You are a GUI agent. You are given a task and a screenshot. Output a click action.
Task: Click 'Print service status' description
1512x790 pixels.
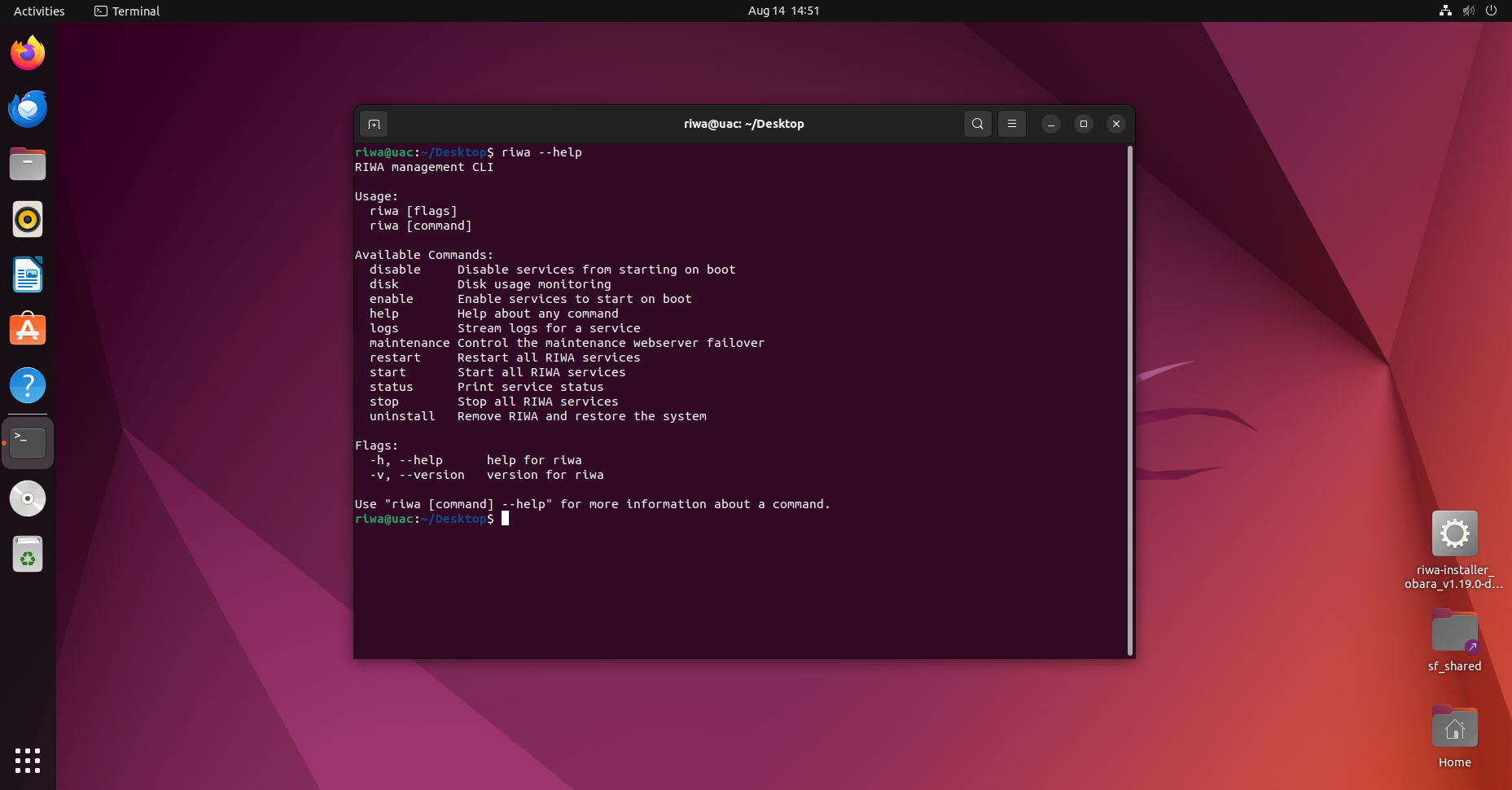(x=531, y=387)
